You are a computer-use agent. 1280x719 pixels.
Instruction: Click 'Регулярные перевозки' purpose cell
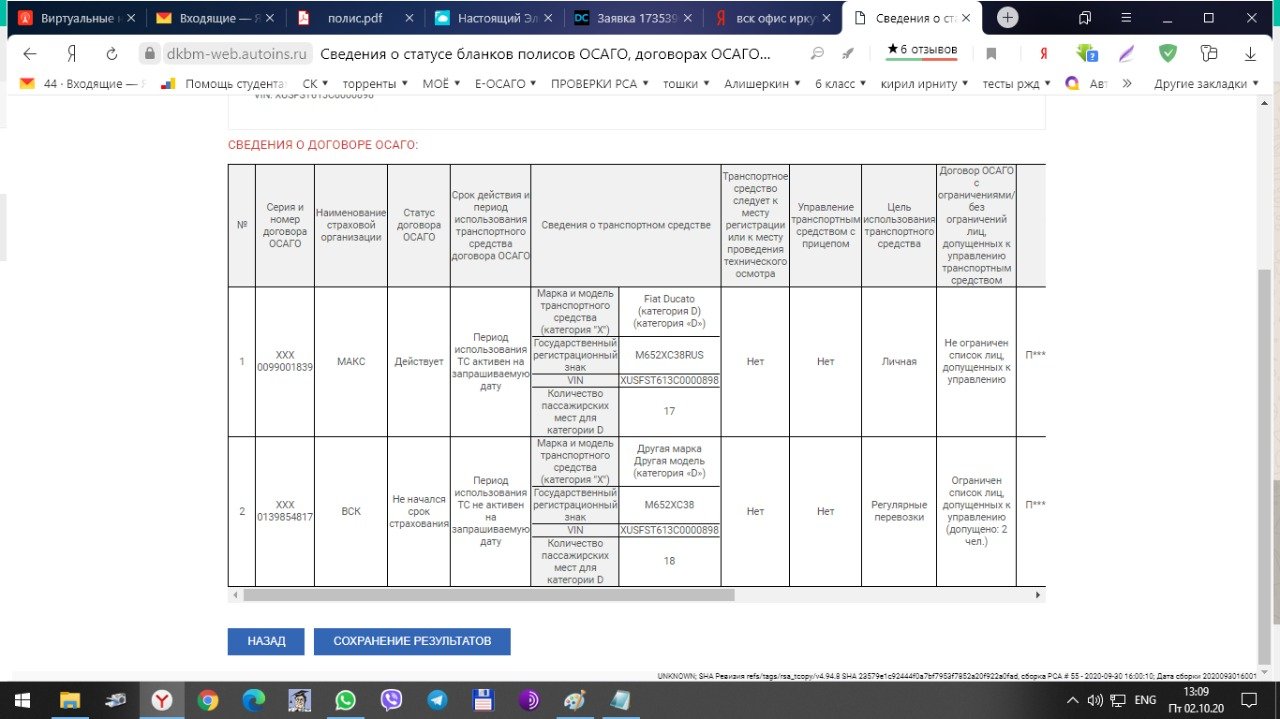[x=899, y=511]
